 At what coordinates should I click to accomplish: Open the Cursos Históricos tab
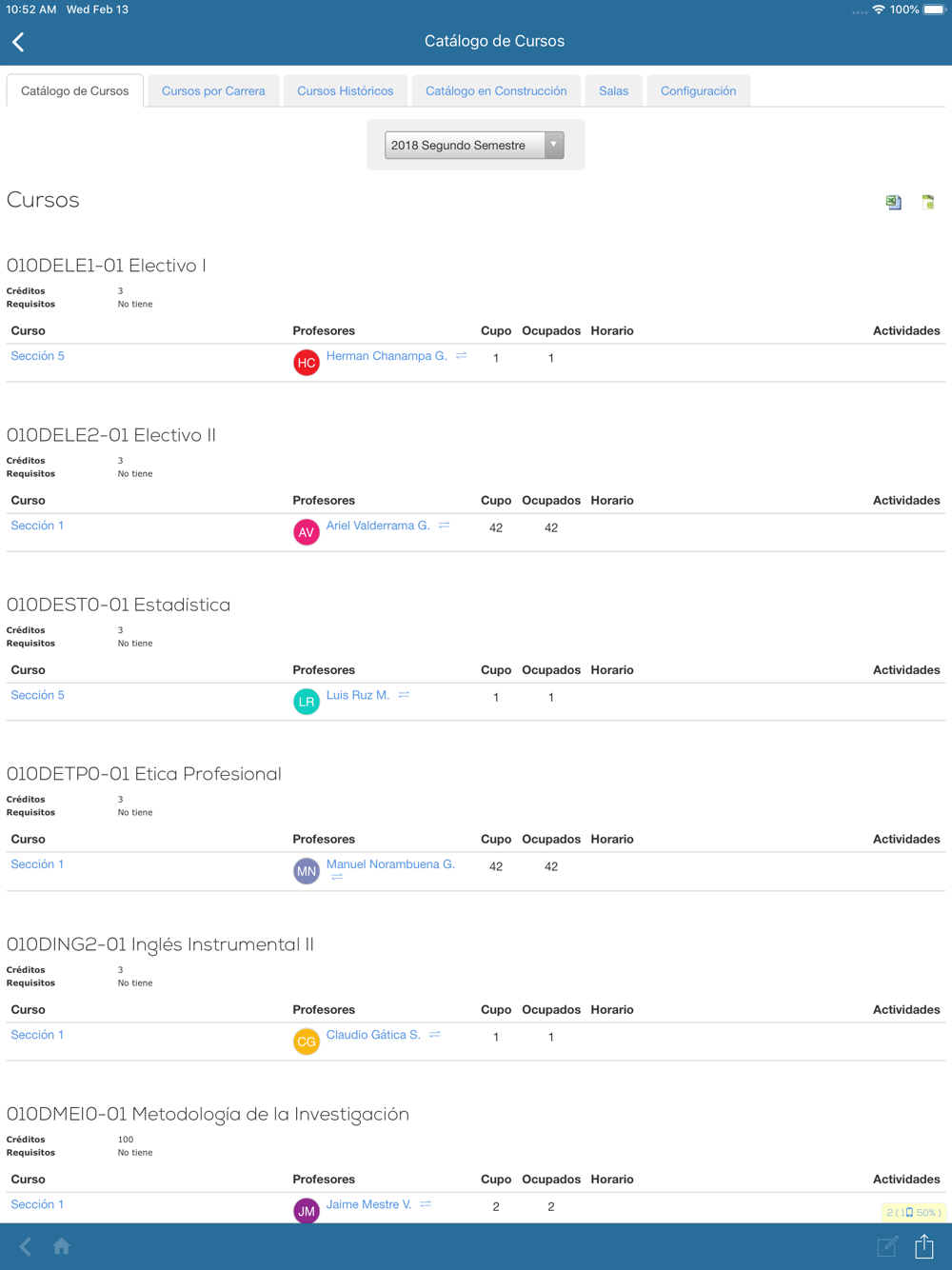(x=345, y=91)
